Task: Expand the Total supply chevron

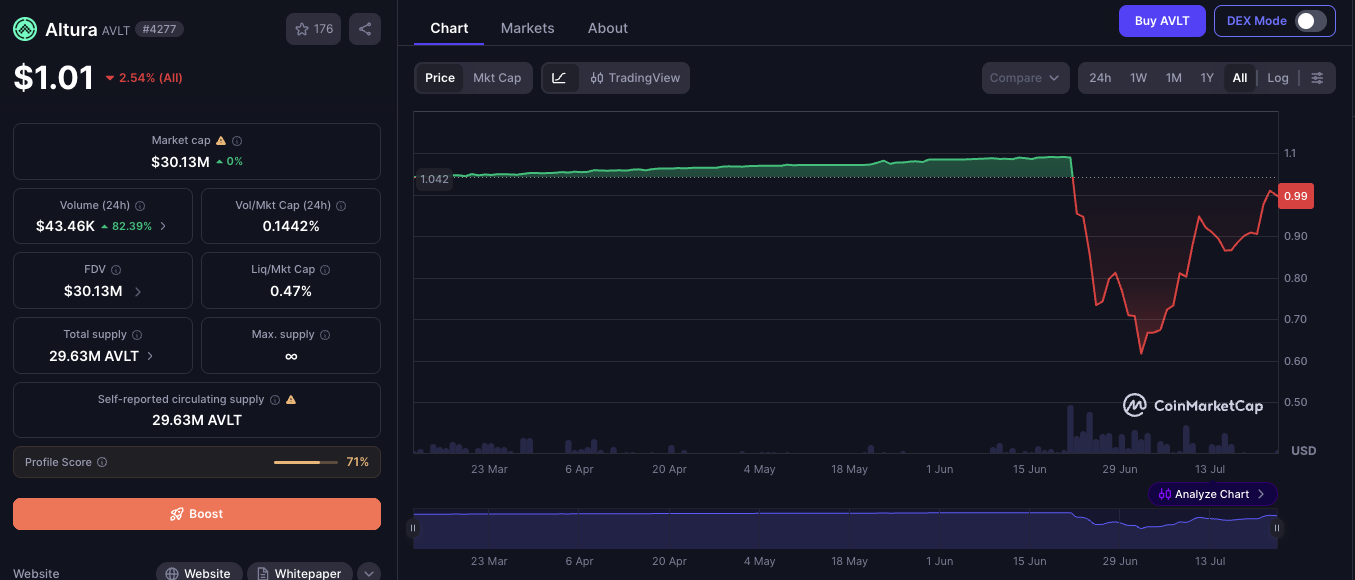Action: click(x=150, y=356)
